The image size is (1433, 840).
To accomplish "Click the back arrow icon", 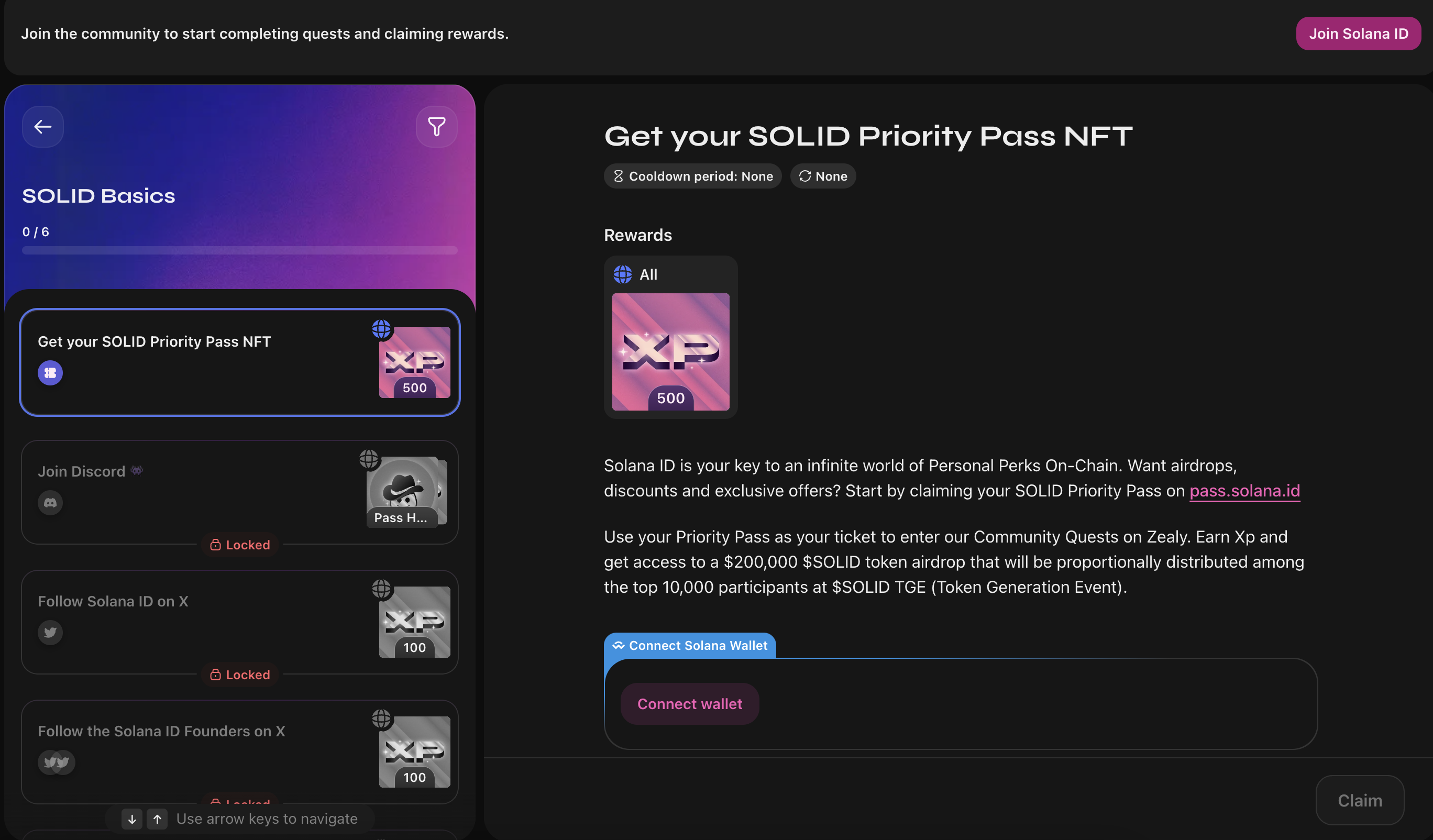I will [42, 126].
